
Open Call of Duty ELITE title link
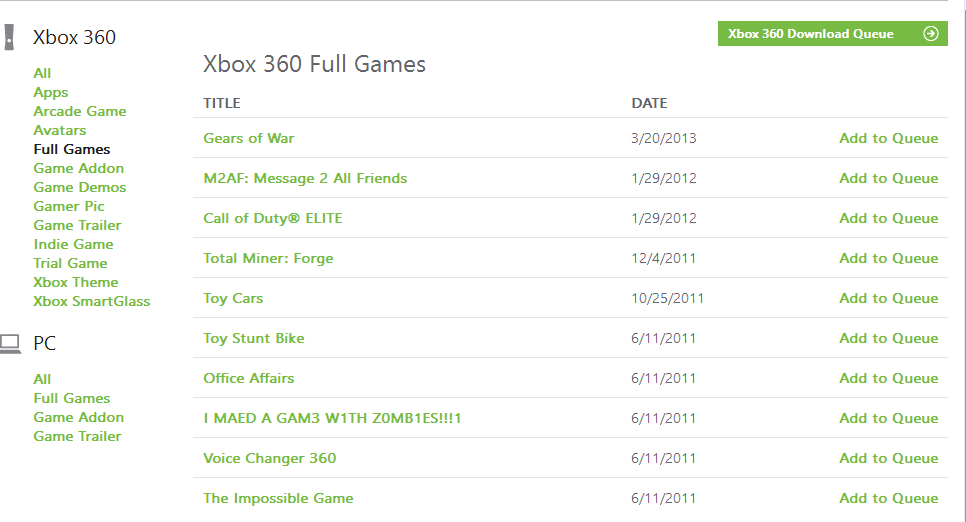pos(272,218)
